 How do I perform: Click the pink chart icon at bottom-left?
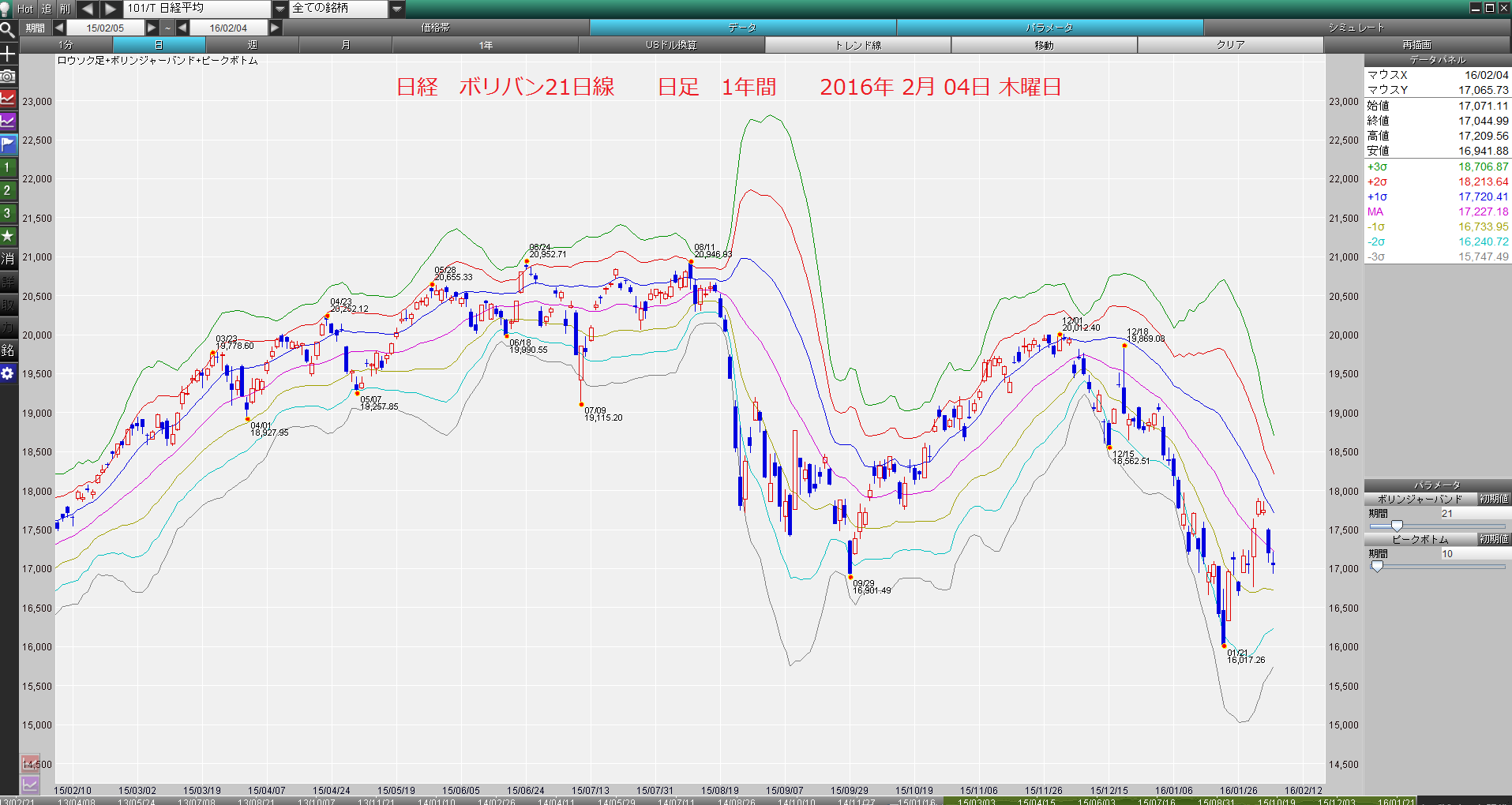pos(29,763)
